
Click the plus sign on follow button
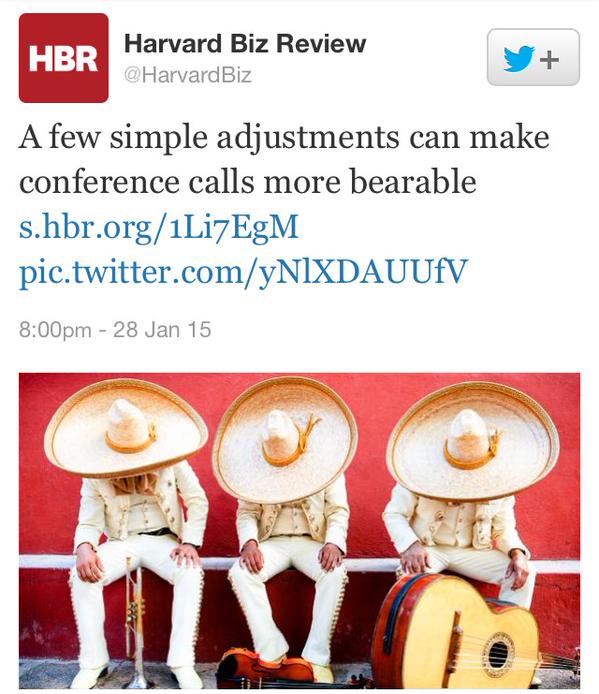pos(549,60)
